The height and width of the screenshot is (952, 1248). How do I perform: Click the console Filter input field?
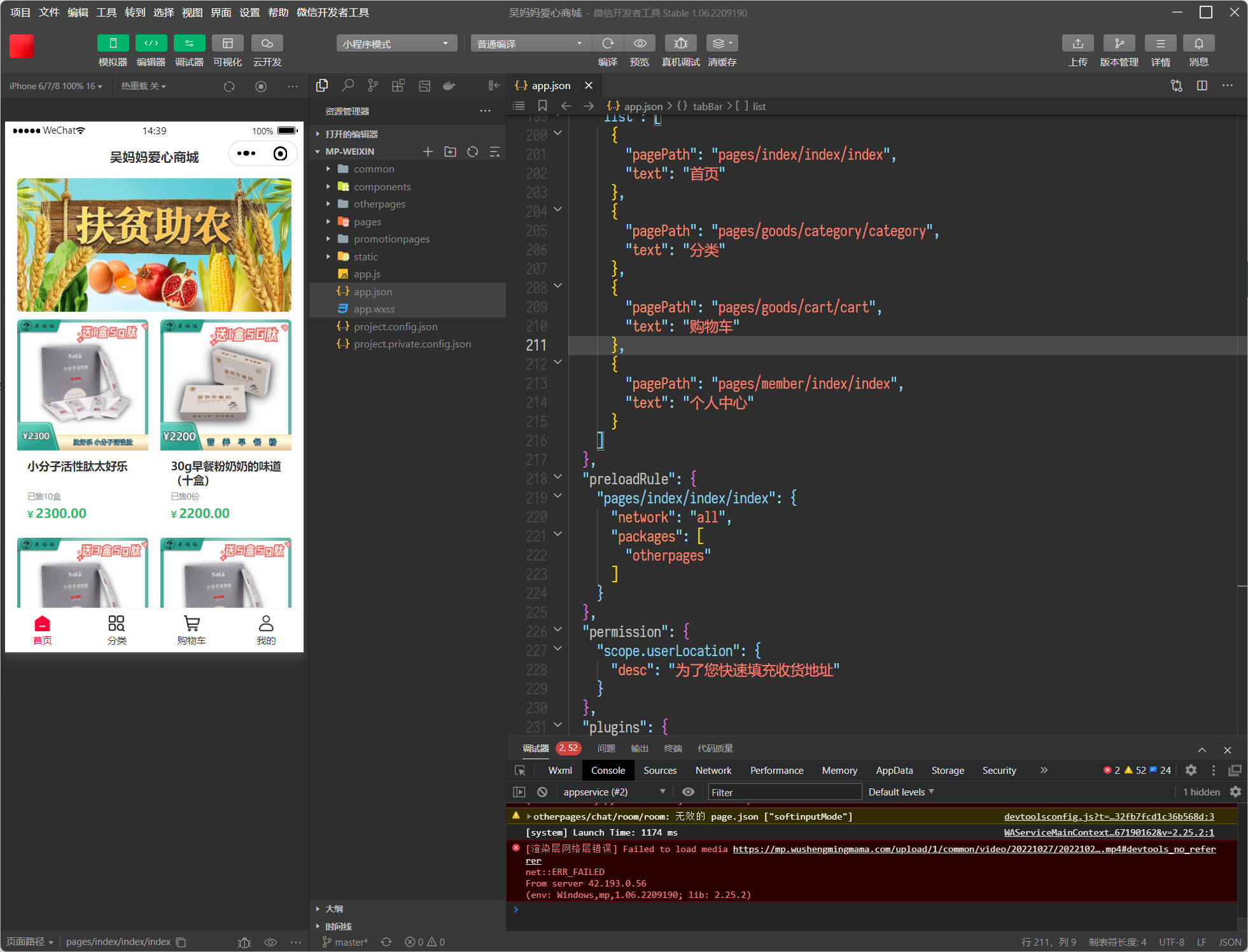pyautogui.click(x=784, y=792)
